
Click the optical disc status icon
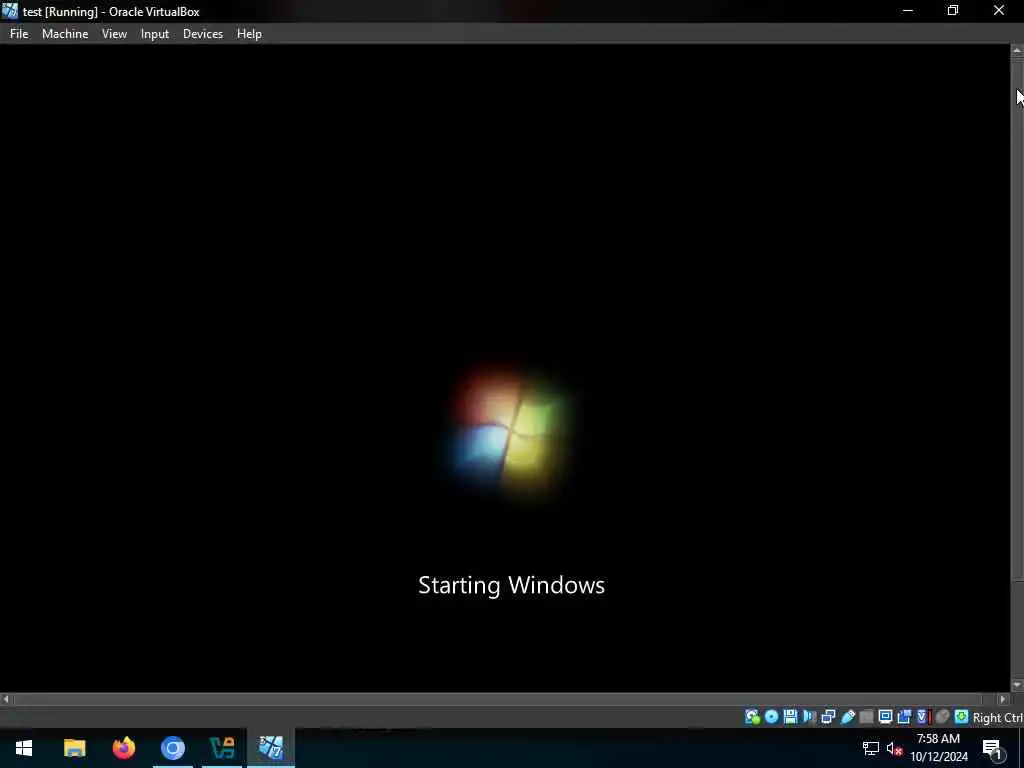tap(771, 717)
